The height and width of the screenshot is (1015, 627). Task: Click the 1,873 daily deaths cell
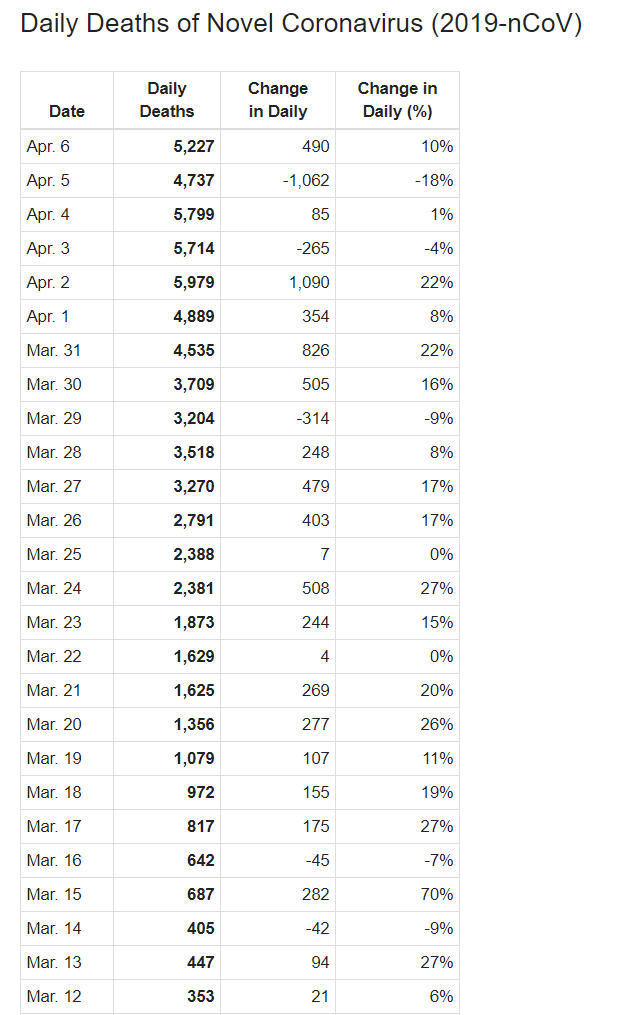(x=193, y=623)
